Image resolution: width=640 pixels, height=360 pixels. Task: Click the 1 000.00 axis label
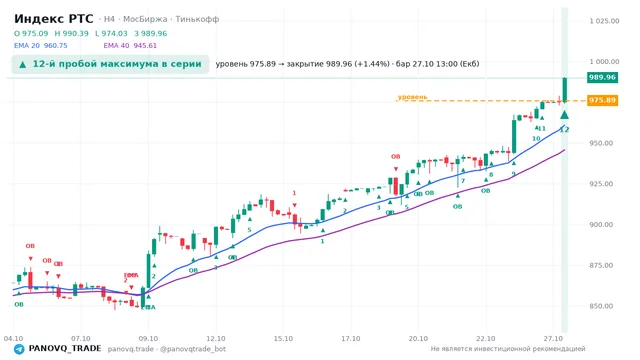click(604, 62)
